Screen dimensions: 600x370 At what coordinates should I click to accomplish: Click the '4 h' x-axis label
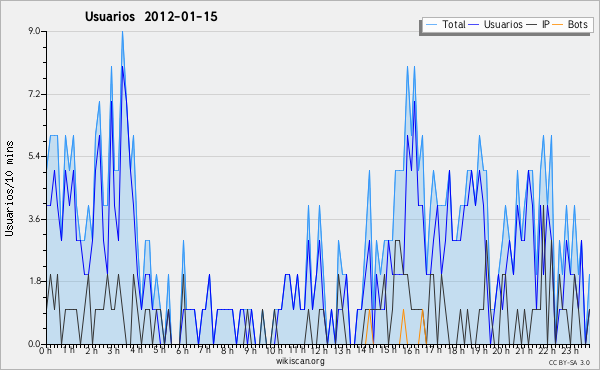click(137, 350)
